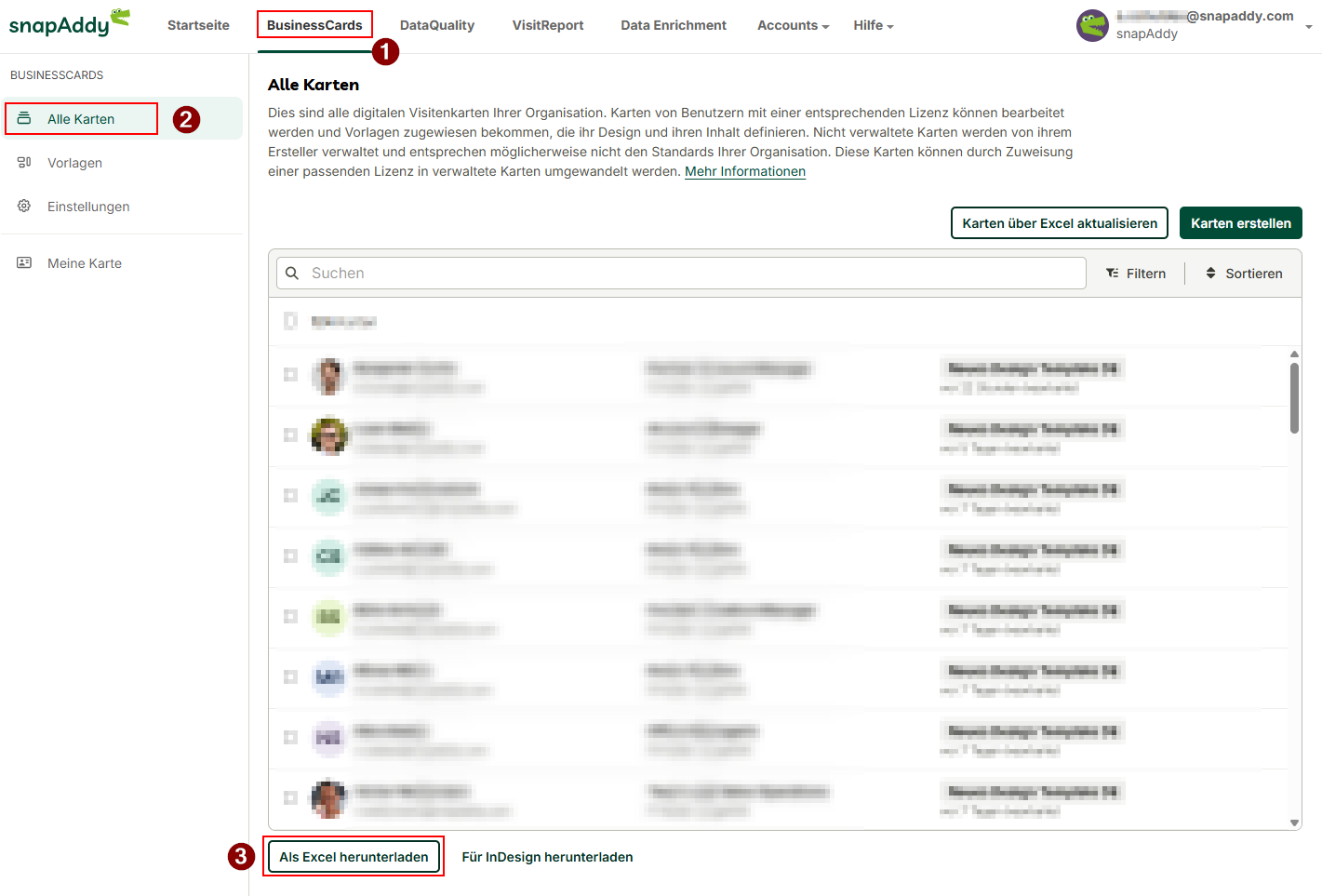Select Alle Karten in the sidebar
The width and height of the screenshot is (1322, 896).
[122, 118]
